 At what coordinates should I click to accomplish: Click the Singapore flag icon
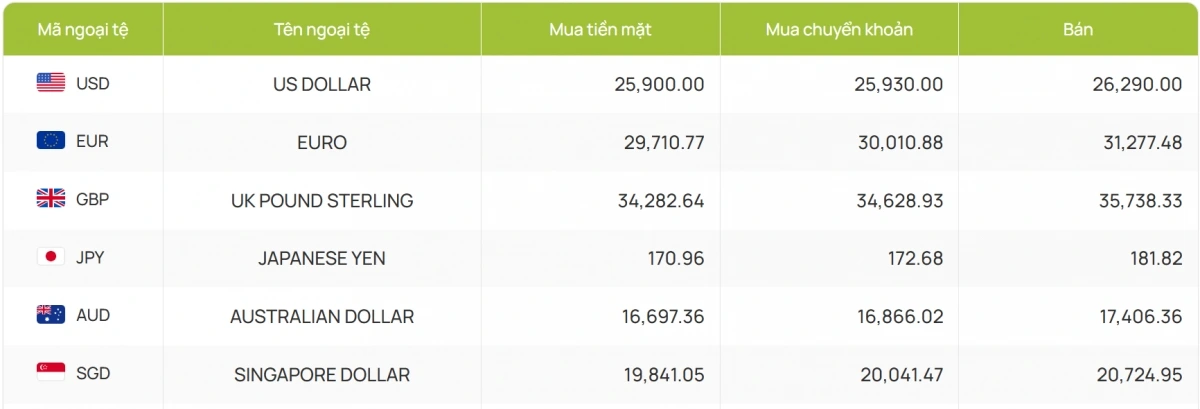(51, 373)
